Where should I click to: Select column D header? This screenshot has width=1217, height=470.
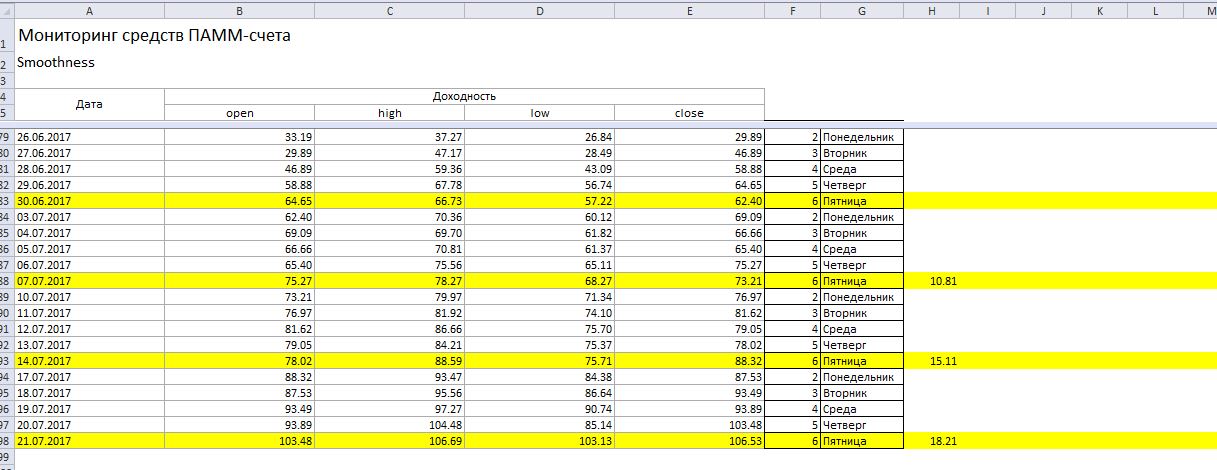539,9
